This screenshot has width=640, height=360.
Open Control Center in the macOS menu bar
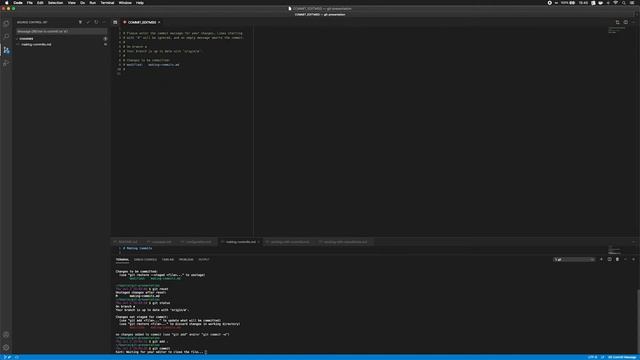[x=632, y=3]
